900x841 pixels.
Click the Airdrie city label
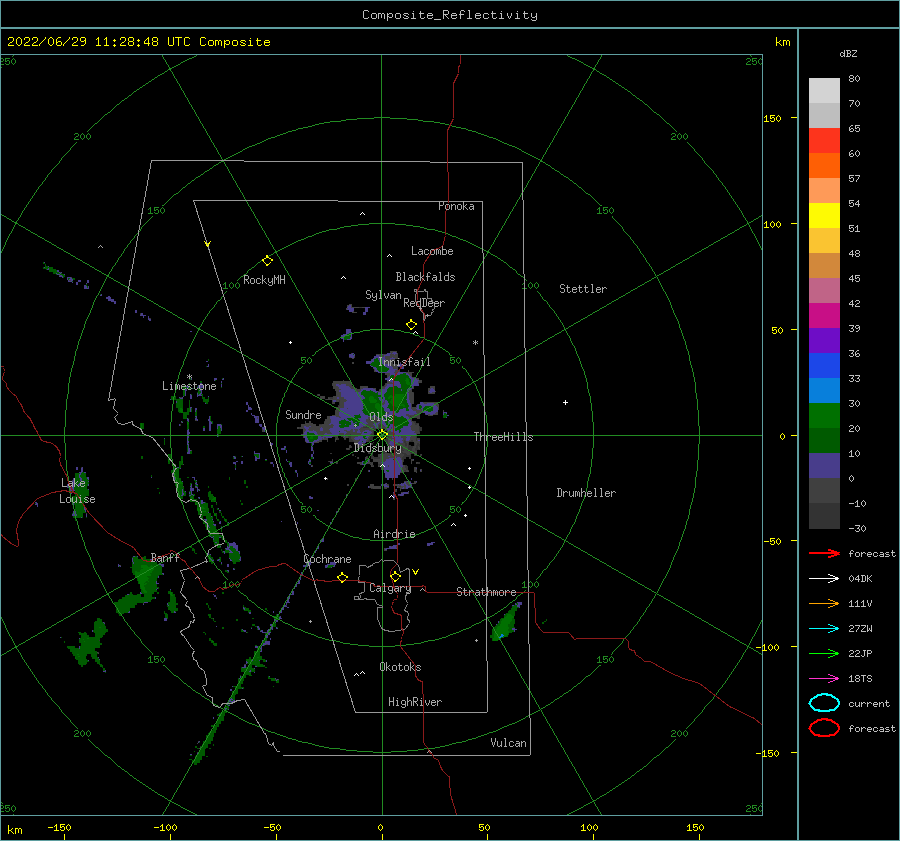(x=394, y=534)
